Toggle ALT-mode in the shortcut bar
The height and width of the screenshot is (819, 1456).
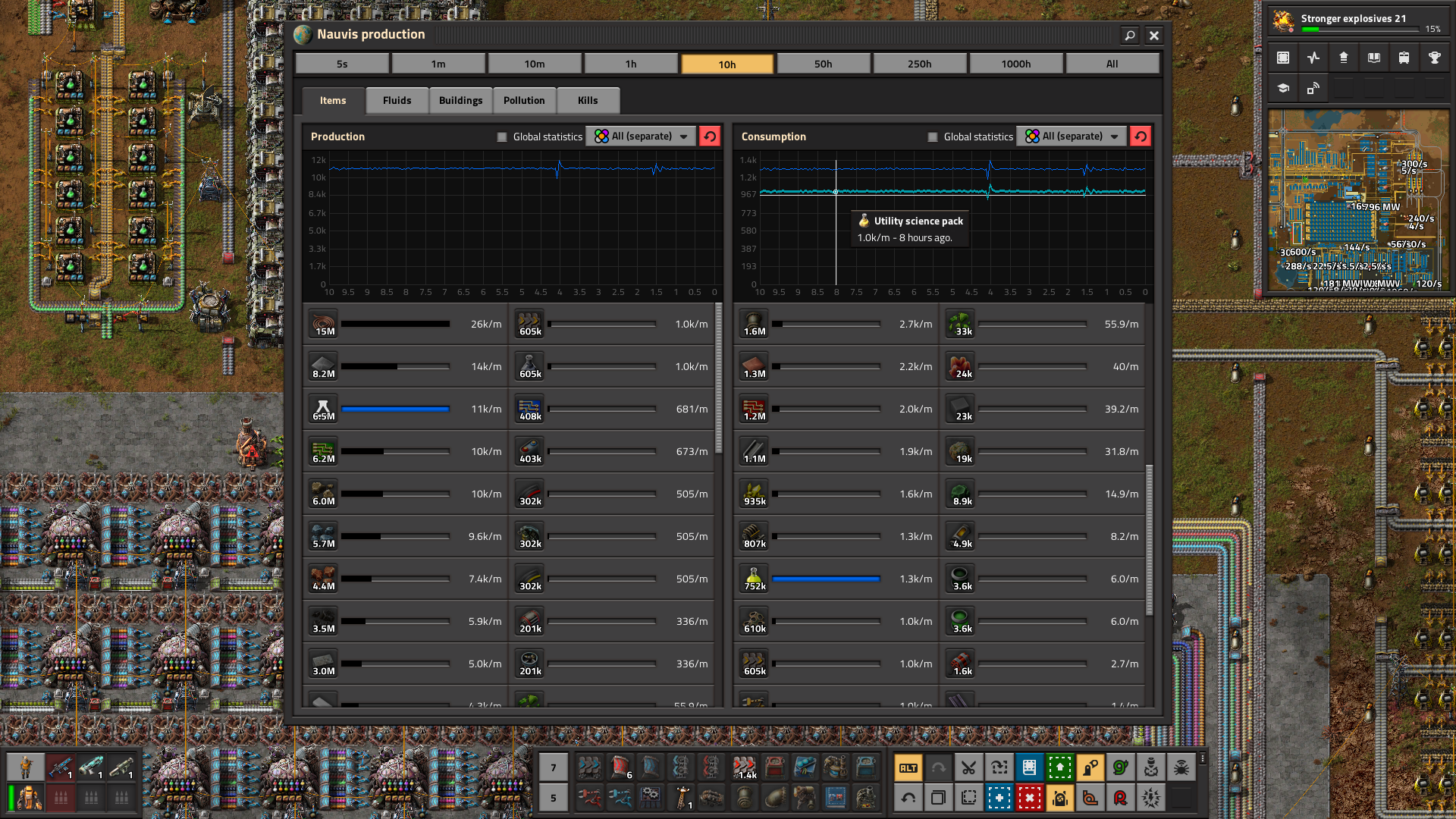click(908, 767)
